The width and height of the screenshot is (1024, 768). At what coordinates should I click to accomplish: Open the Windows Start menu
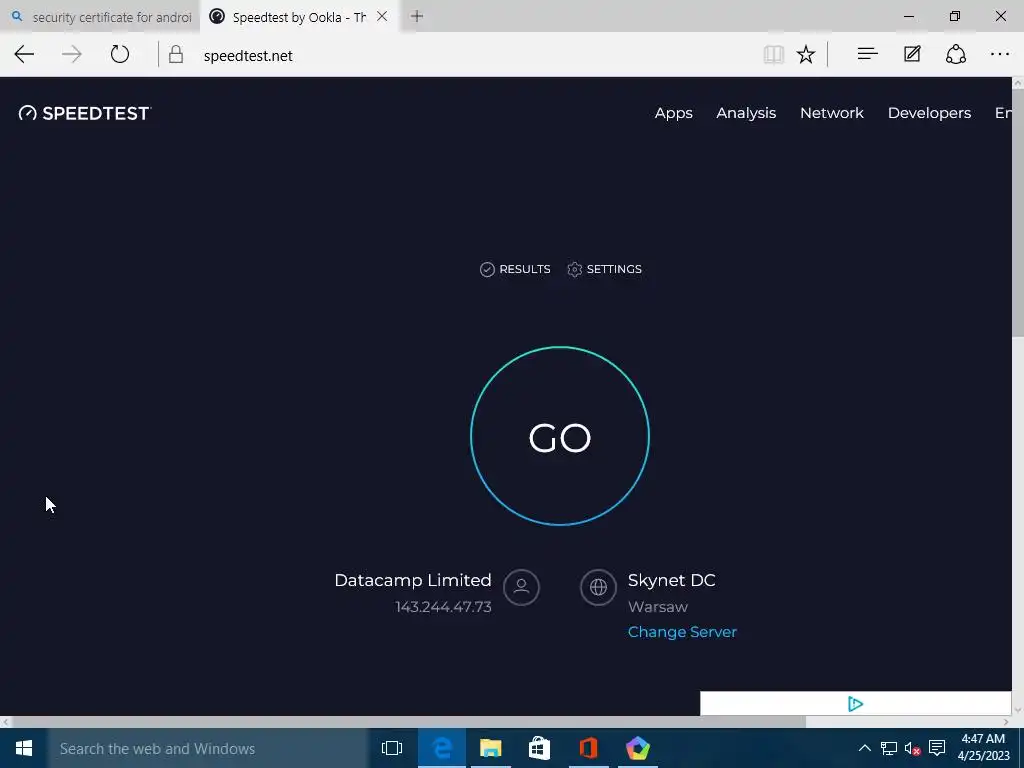click(24, 748)
